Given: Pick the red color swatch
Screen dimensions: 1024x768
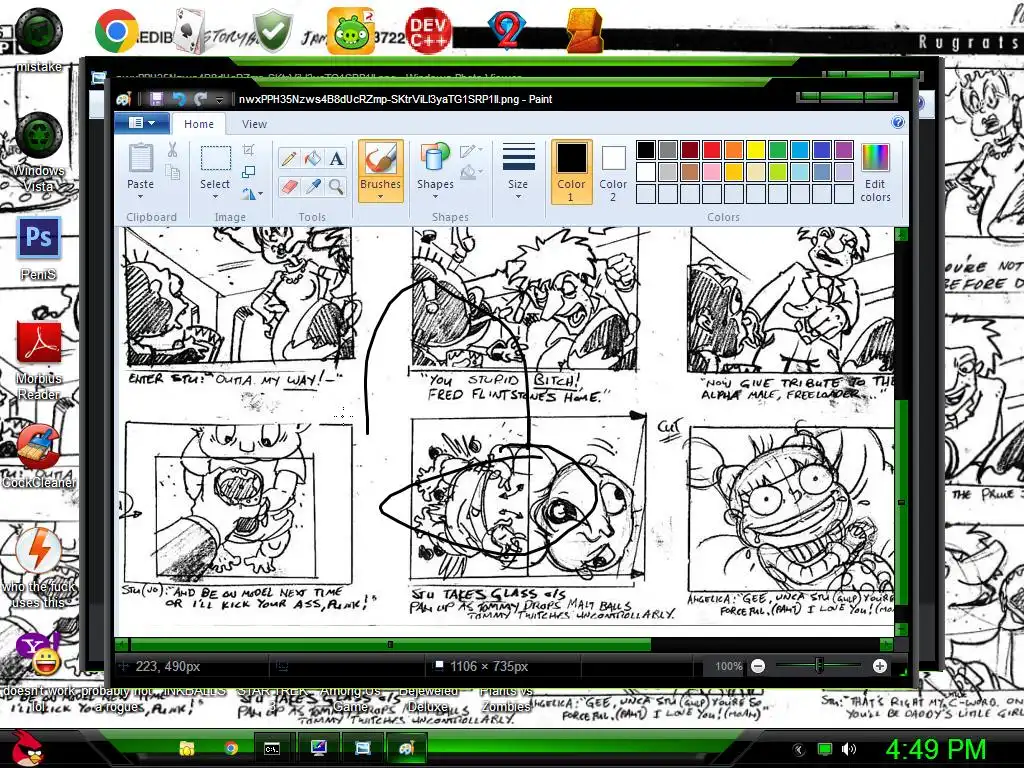Looking at the screenshot, I should (x=712, y=150).
